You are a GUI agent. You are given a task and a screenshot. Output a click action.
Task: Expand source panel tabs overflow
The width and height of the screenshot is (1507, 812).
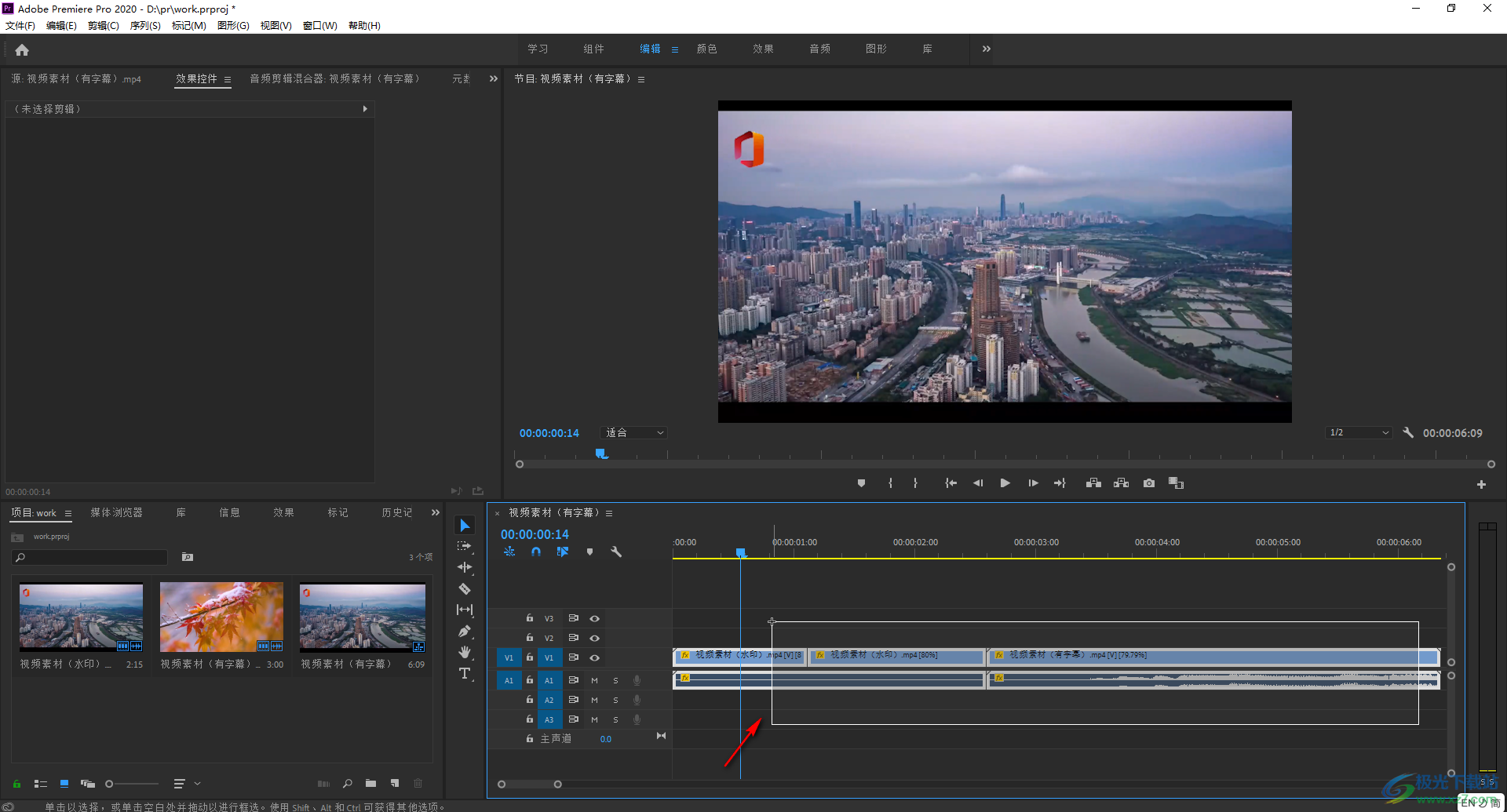click(x=494, y=78)
